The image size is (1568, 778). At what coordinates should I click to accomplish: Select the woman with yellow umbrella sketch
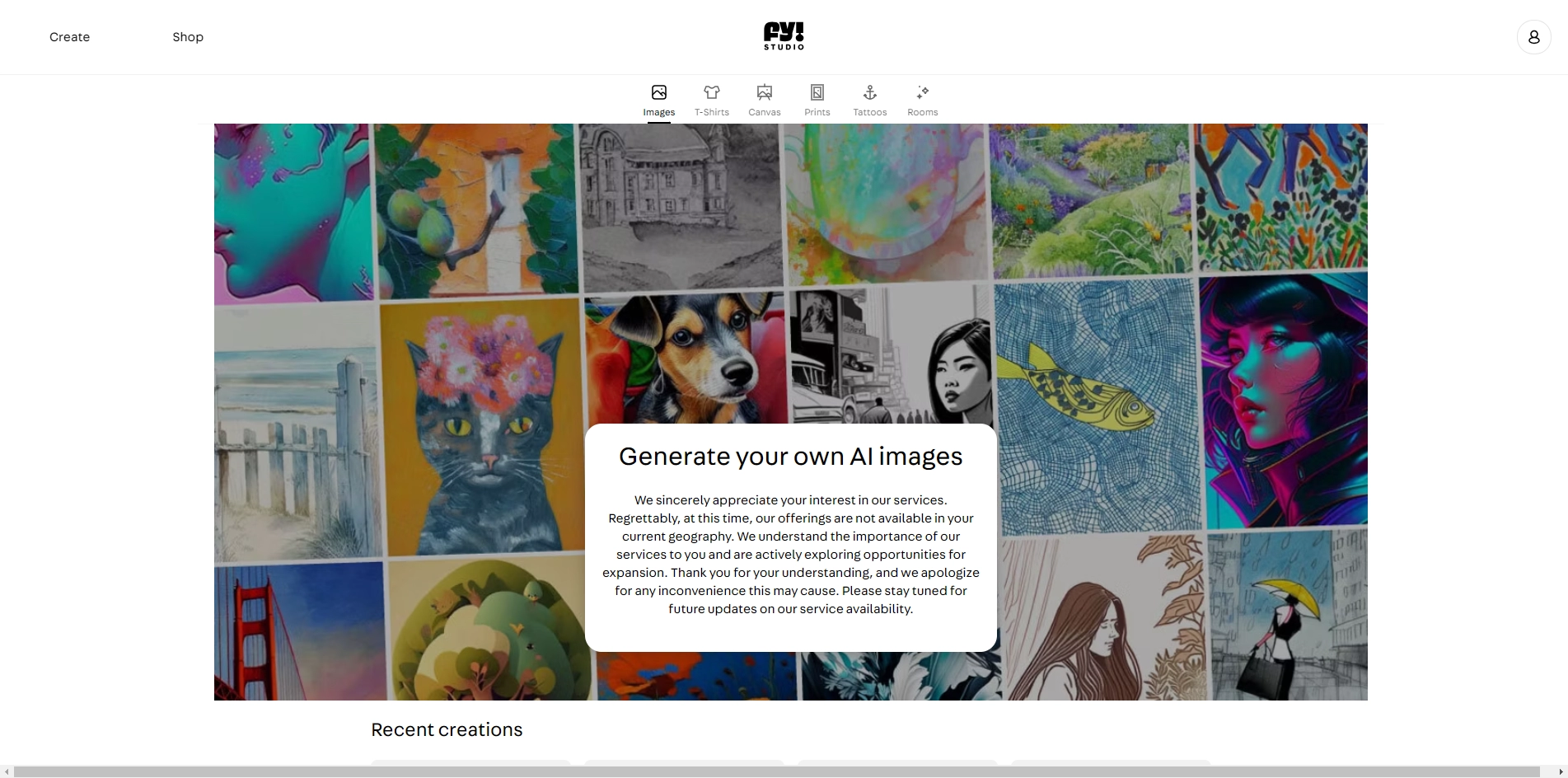(1285, 618)
